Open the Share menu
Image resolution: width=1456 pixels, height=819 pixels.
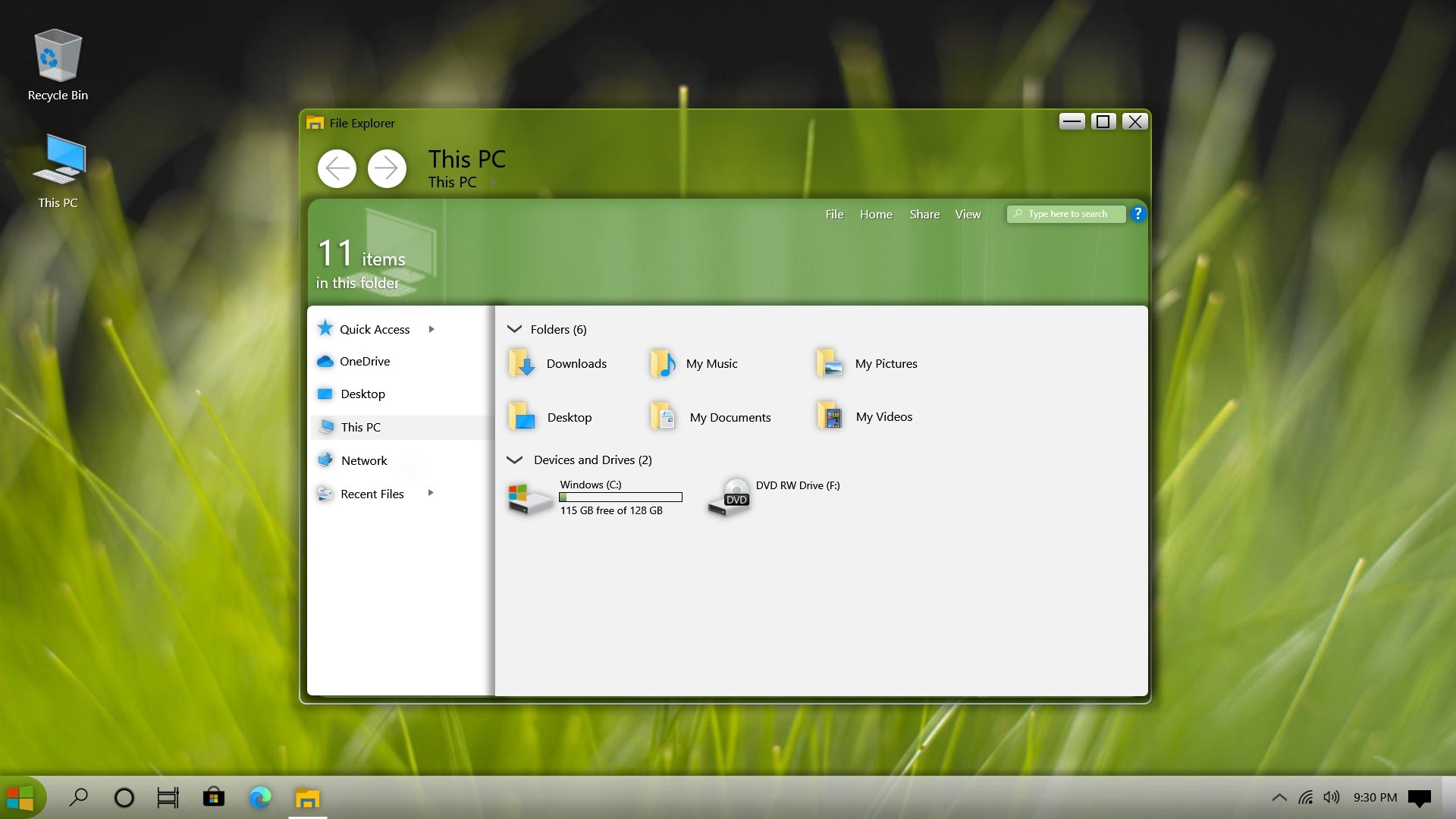pos(924,214)
